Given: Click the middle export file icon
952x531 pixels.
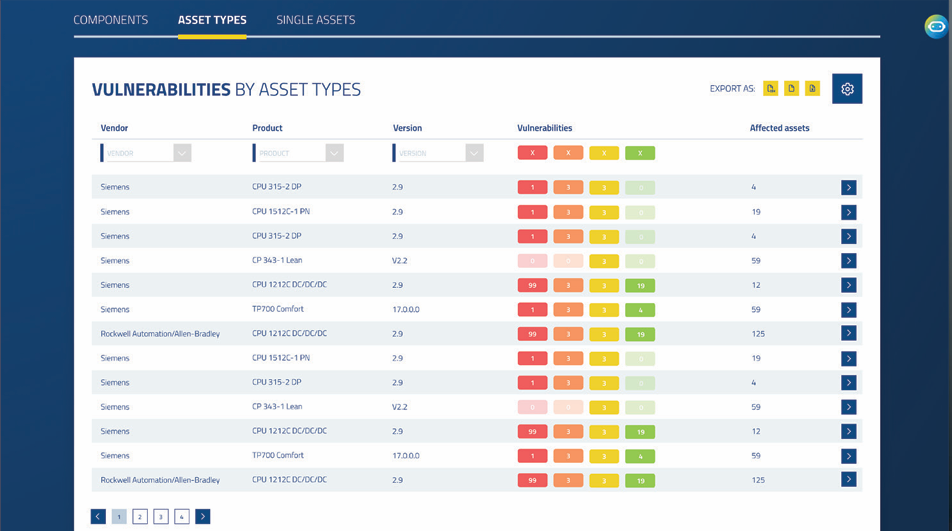Looking at the screenshot, I should (x=791, y=89).
